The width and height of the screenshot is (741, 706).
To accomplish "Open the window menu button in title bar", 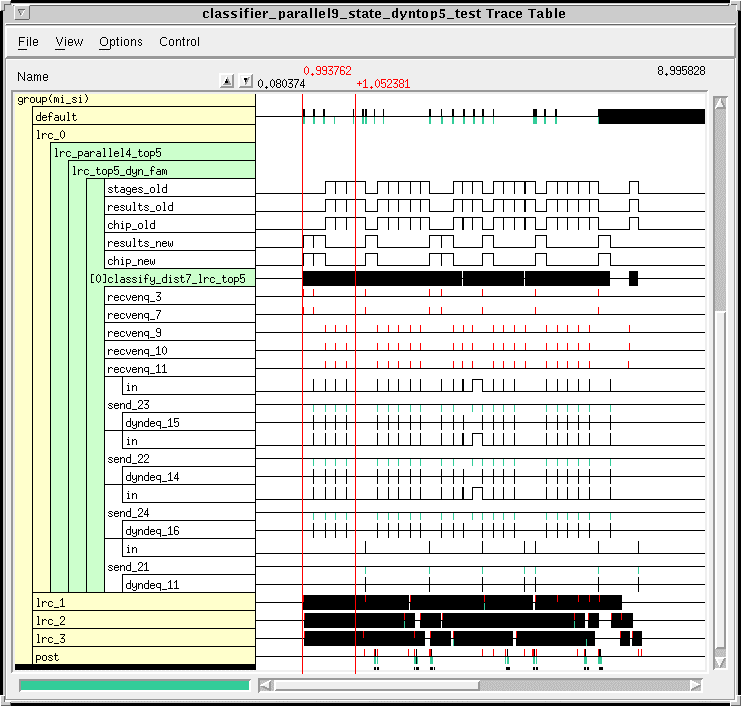I will 22,13.
